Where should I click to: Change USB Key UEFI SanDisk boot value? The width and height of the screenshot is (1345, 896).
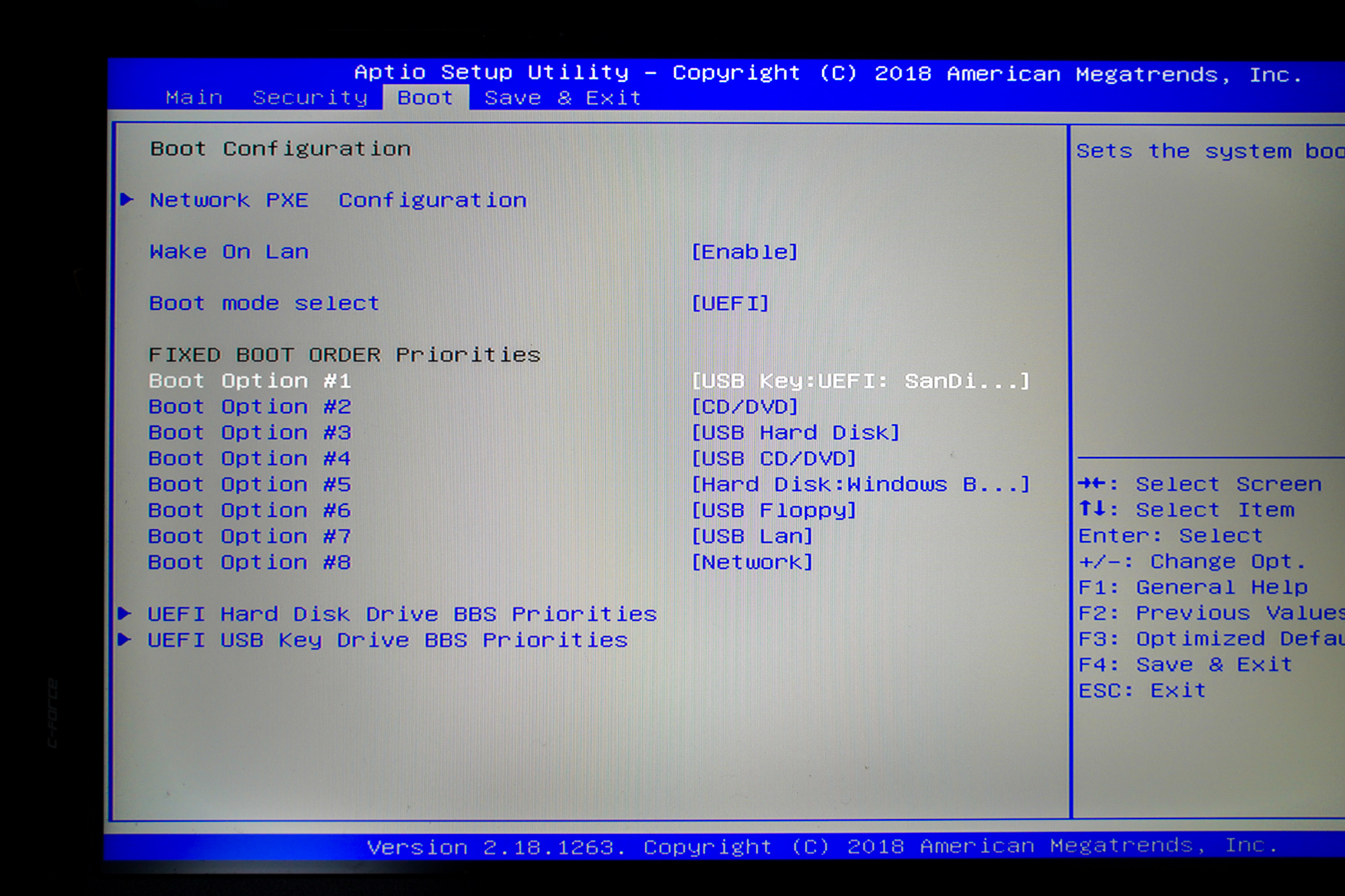[860, 381]
